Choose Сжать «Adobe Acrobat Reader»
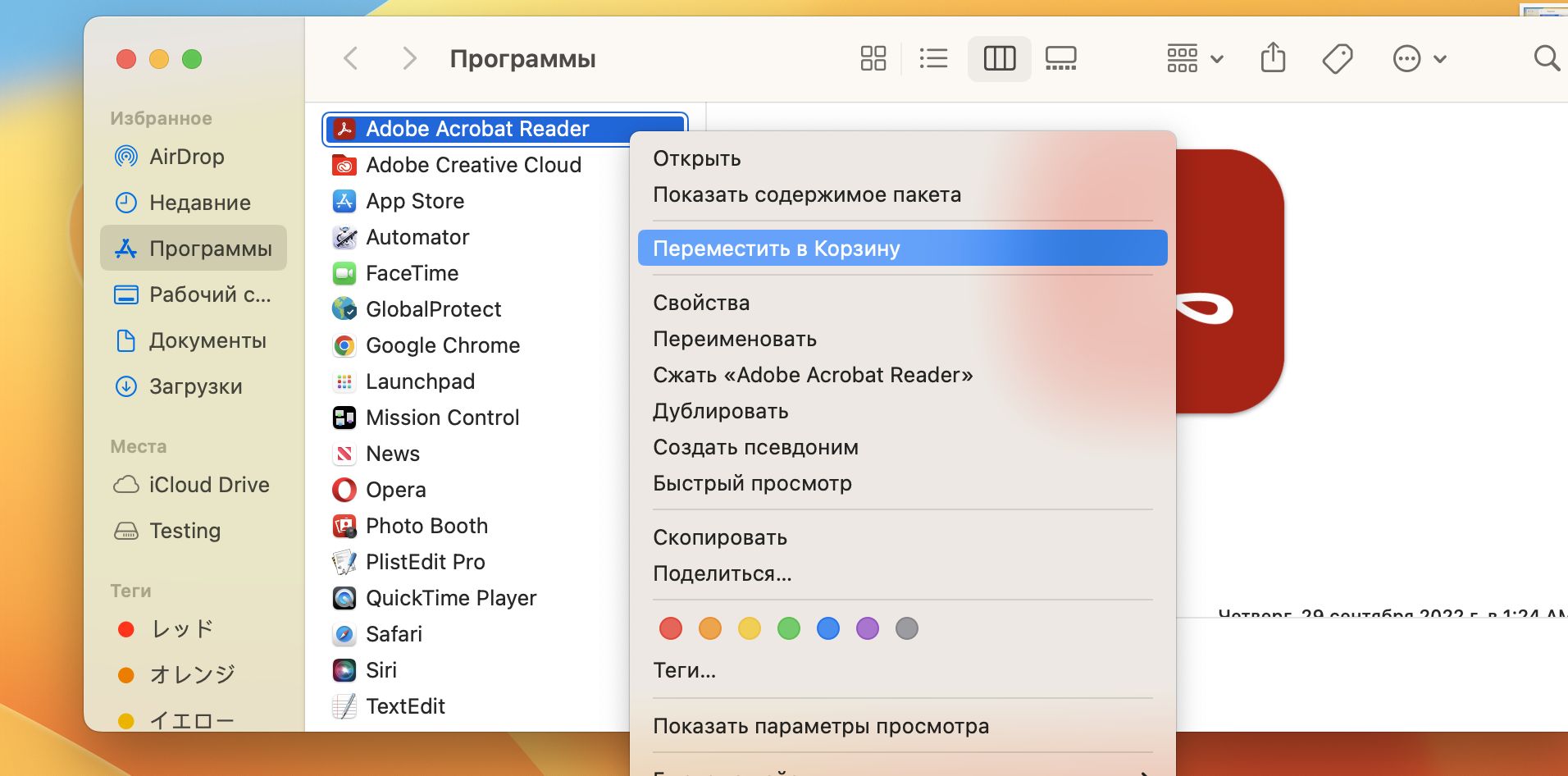The height and width of the screenshot is (776, 1568). pyautogui.click(x=902, y=375)
